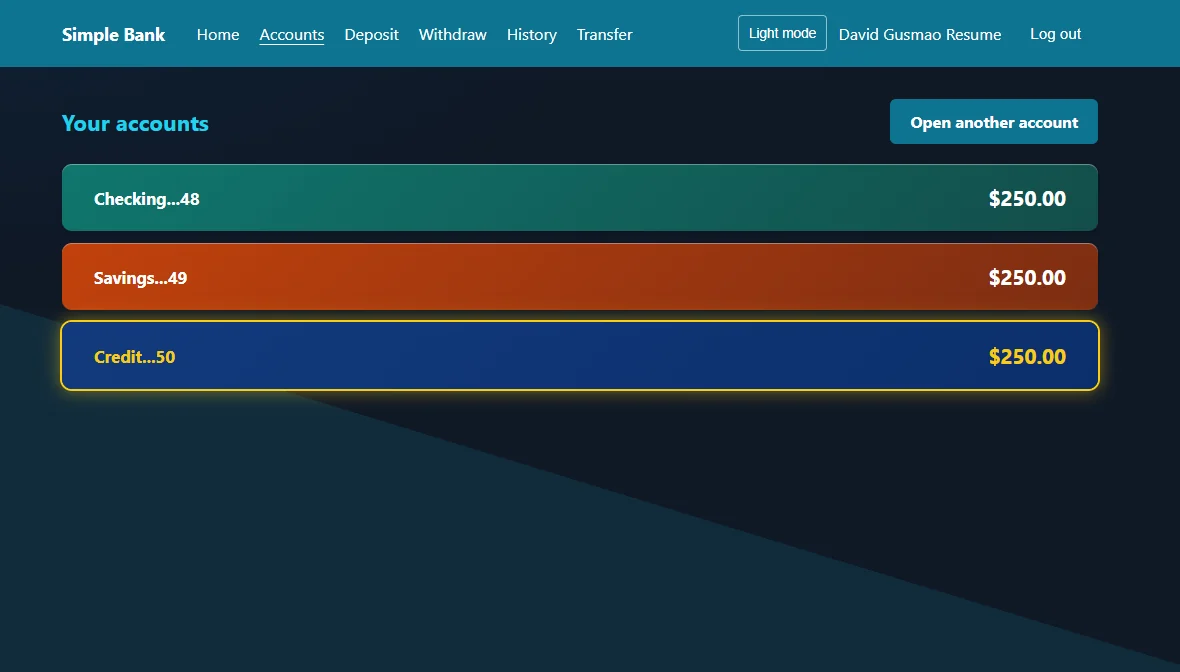Click the Simple Bank logo

(113, 35)
